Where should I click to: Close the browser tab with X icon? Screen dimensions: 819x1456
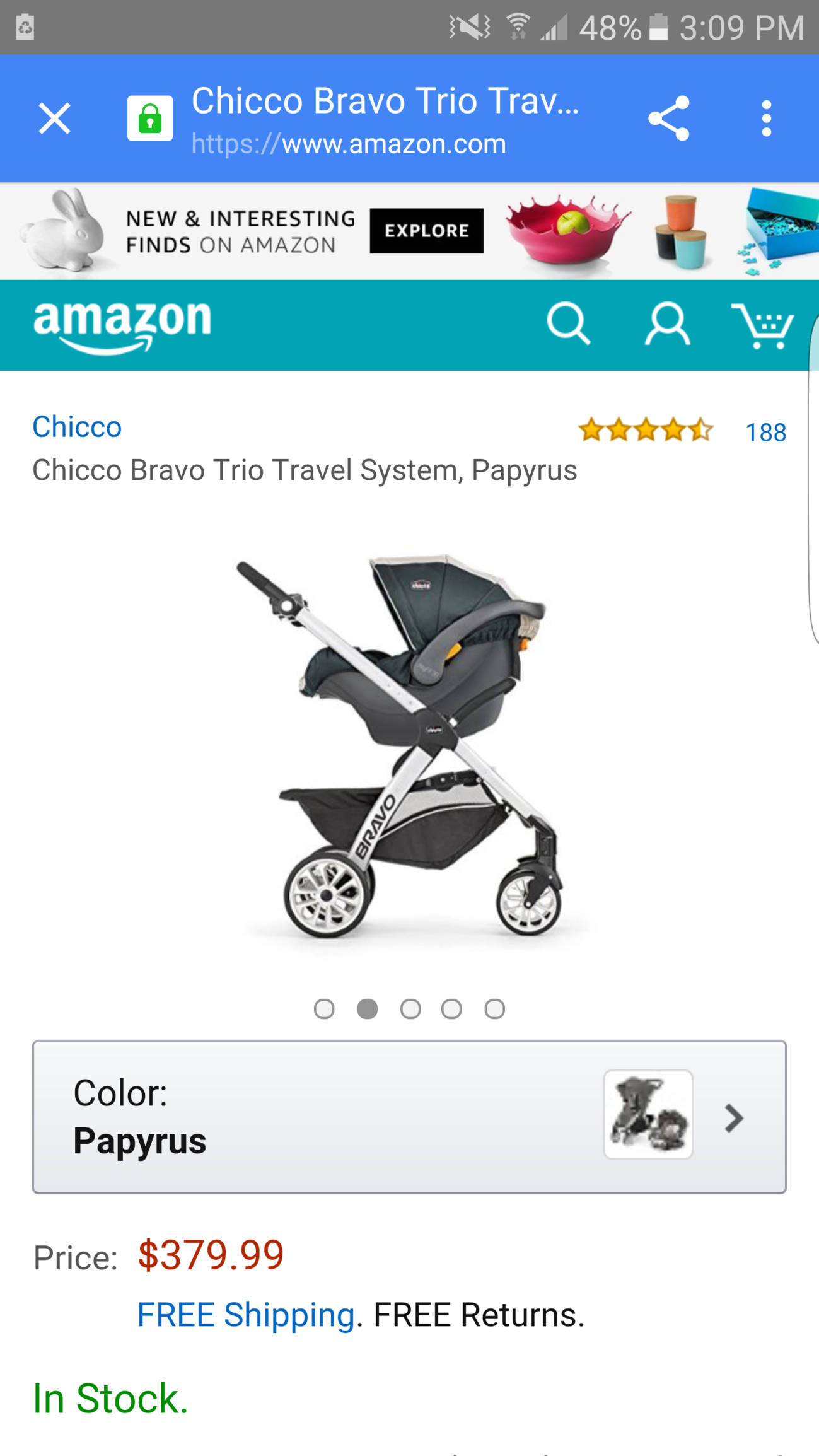(x=54, y=119)
